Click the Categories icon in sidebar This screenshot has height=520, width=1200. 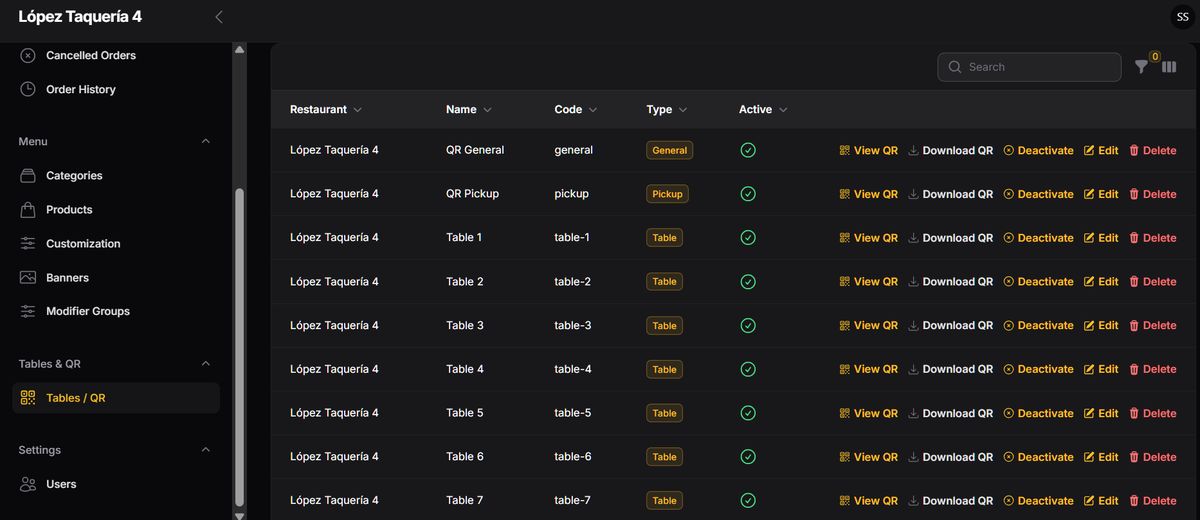point(28,175)
